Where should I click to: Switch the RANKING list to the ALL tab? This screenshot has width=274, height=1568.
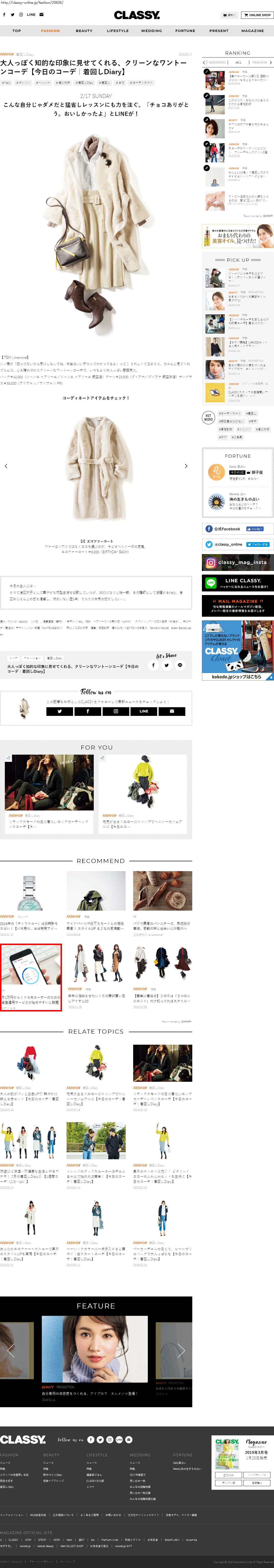click(x=238, y=62)
